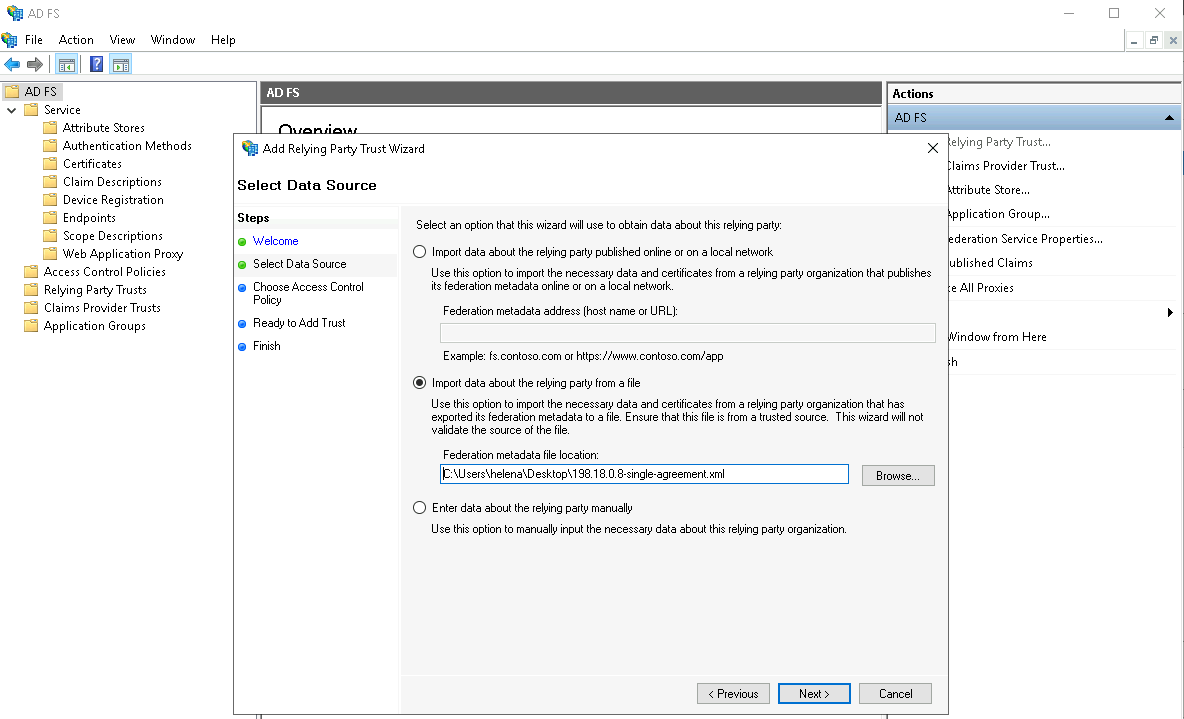Click the Relying Party Trusts folder icon
The width and height of the screenshot is (1184, 719).
point(32,290)
